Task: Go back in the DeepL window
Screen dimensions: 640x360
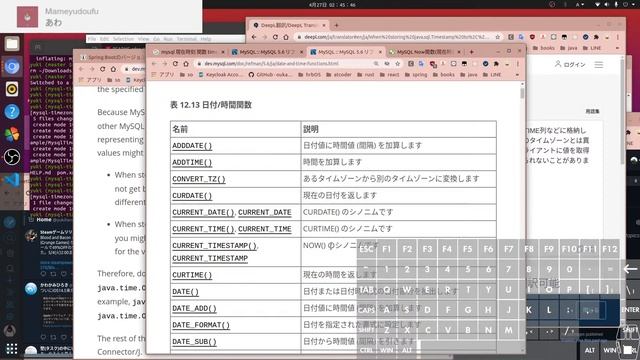Action: [x=254, y=37]
